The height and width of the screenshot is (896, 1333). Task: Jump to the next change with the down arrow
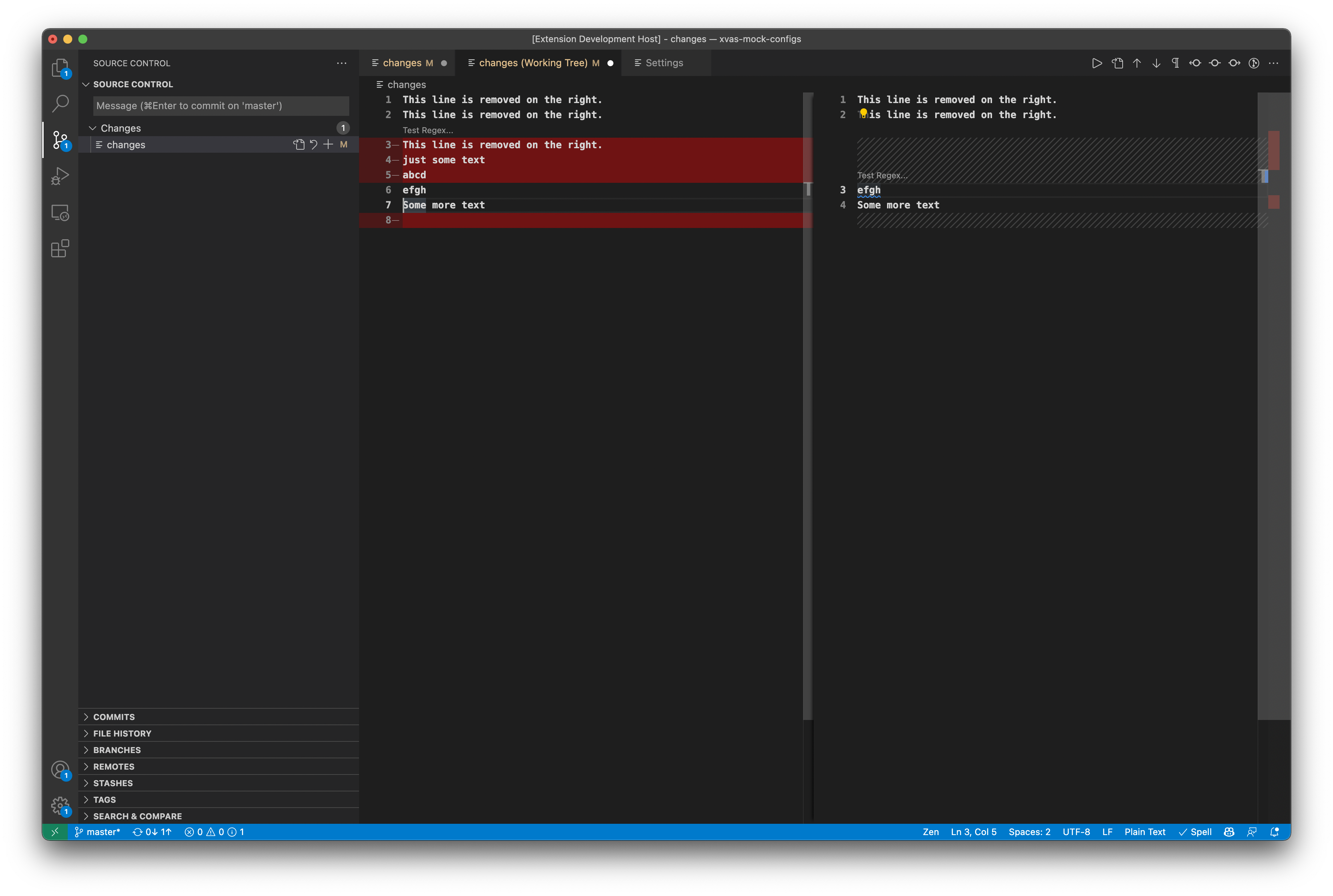(1156, 63)
